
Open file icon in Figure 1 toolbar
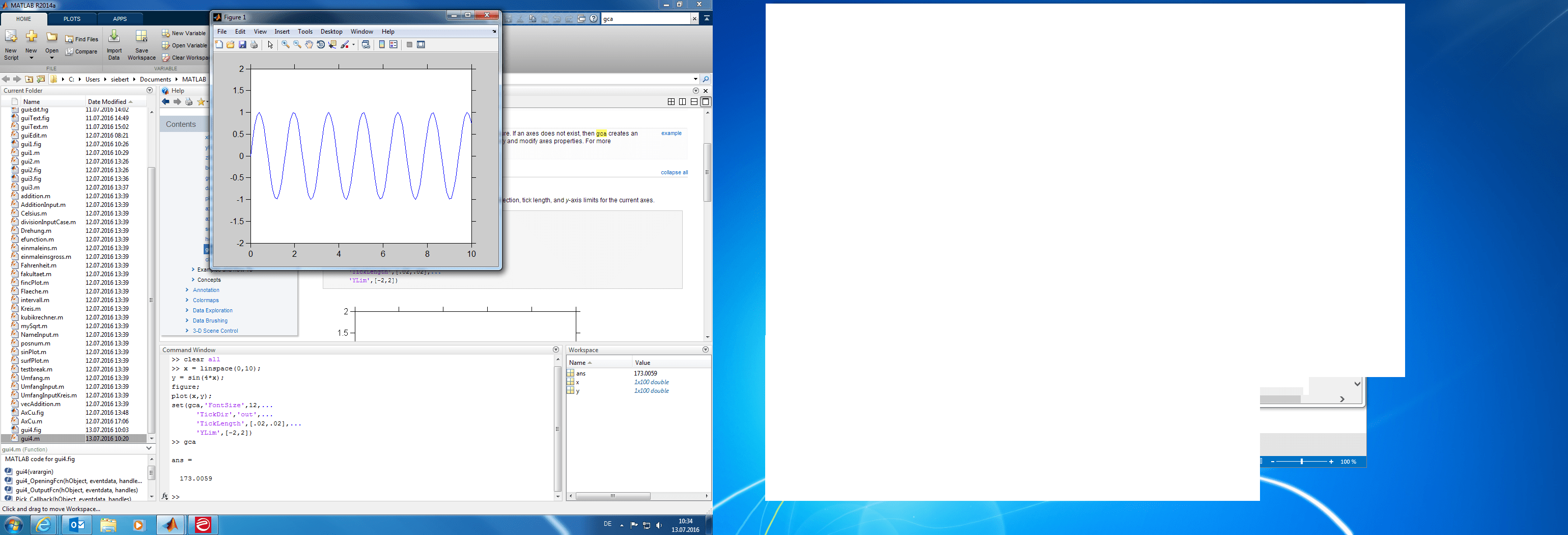click(231, 44)
